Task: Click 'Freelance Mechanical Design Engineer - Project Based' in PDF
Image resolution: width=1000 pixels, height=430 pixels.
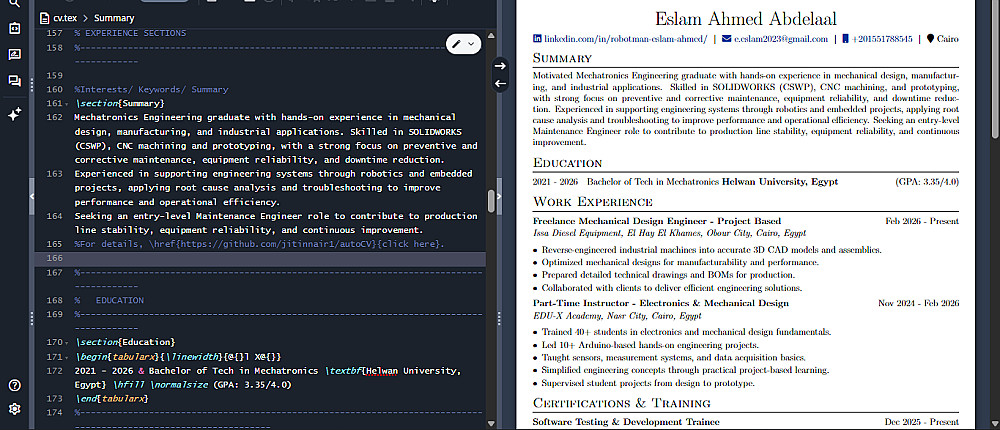Action: click(x=657, y=221)
